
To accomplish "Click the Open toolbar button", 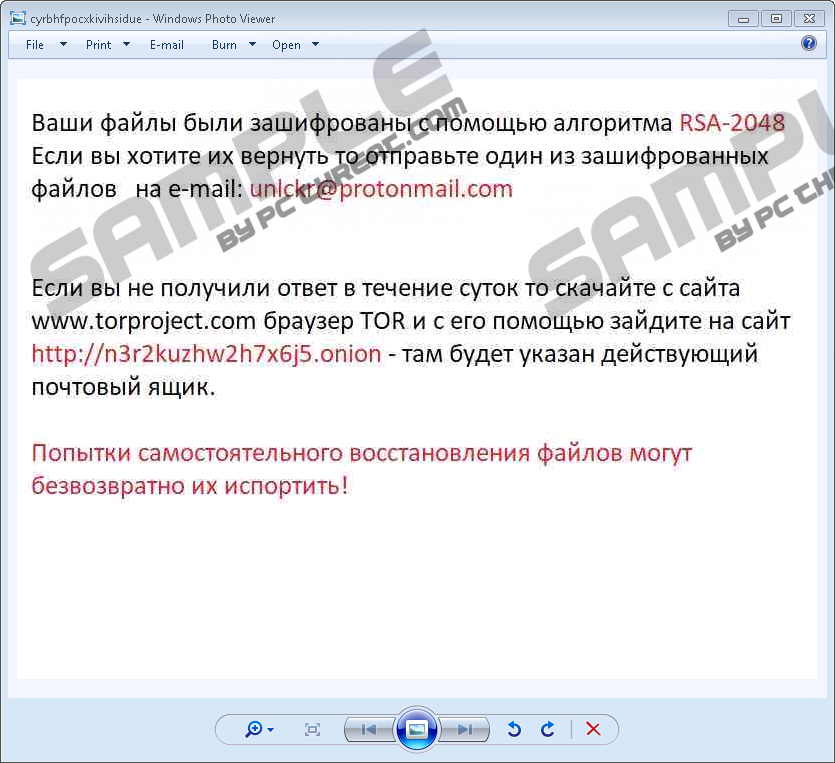I will pos(286,45).
